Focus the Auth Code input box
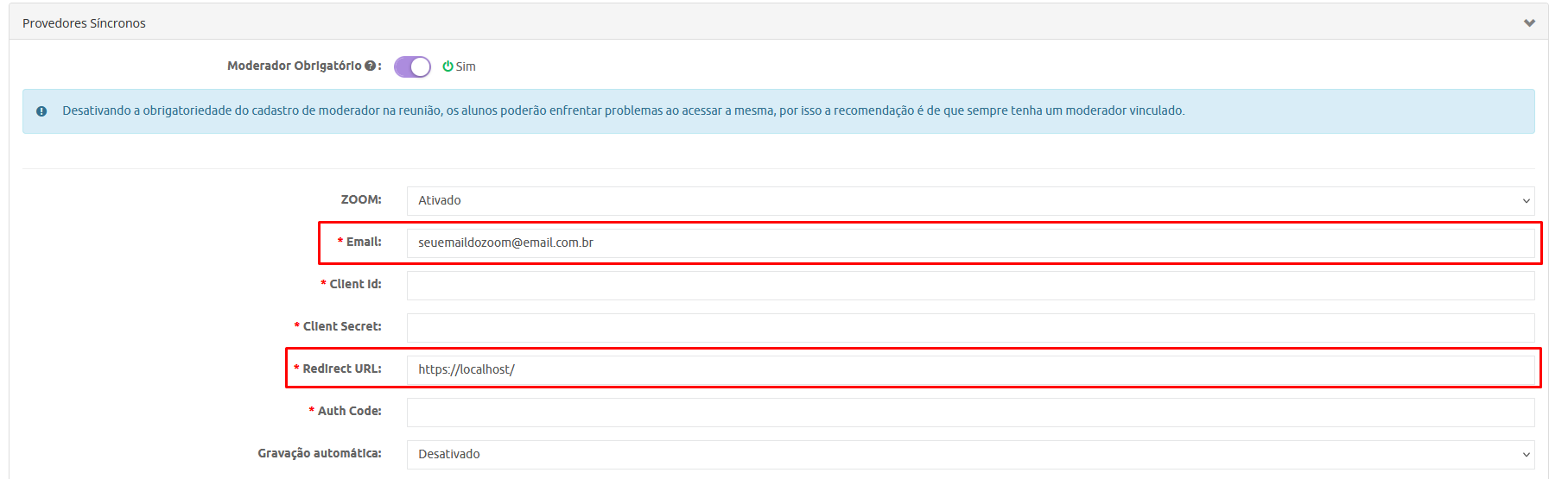This screenshot has height=479, width=1568. click(969, 412)
